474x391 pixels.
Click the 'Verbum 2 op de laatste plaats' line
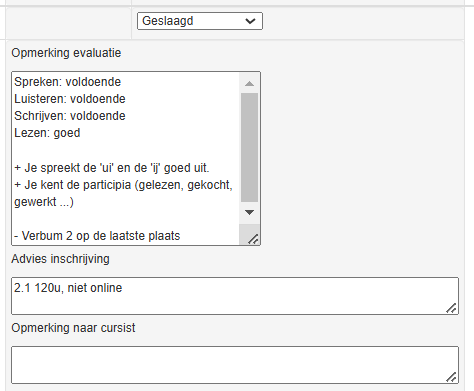[x=97, y=236]
